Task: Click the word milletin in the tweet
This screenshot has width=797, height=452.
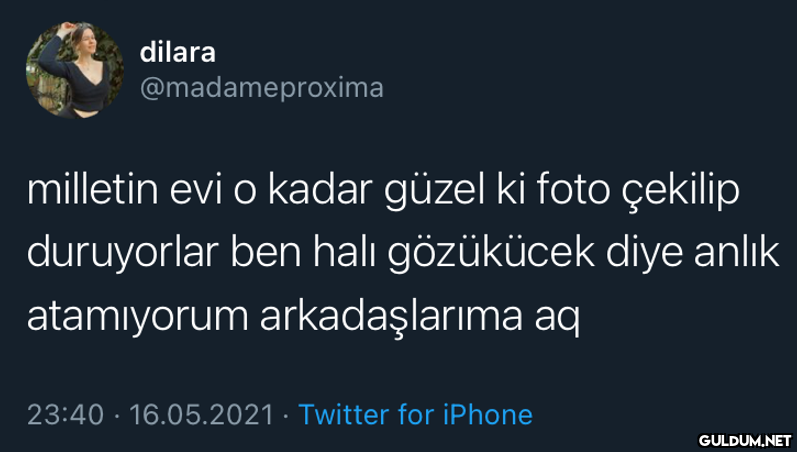Action: pyautogui.click(x=93, y=190)
